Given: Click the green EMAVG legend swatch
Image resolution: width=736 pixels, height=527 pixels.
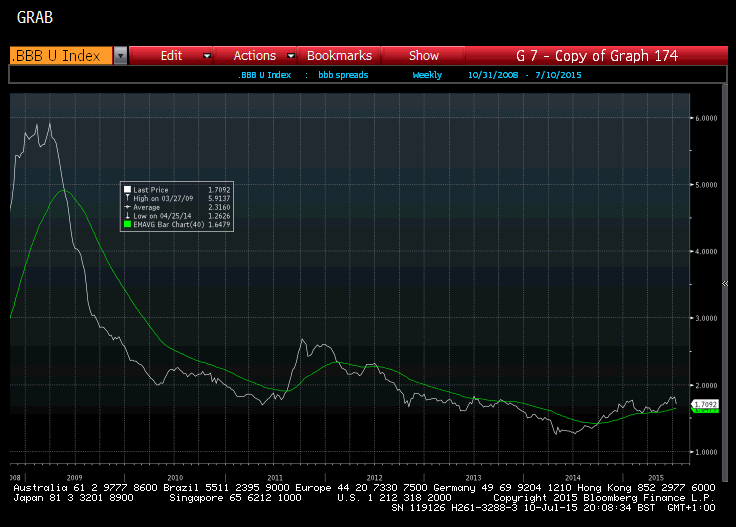Looking at the screenshot, I should point(127,225).
